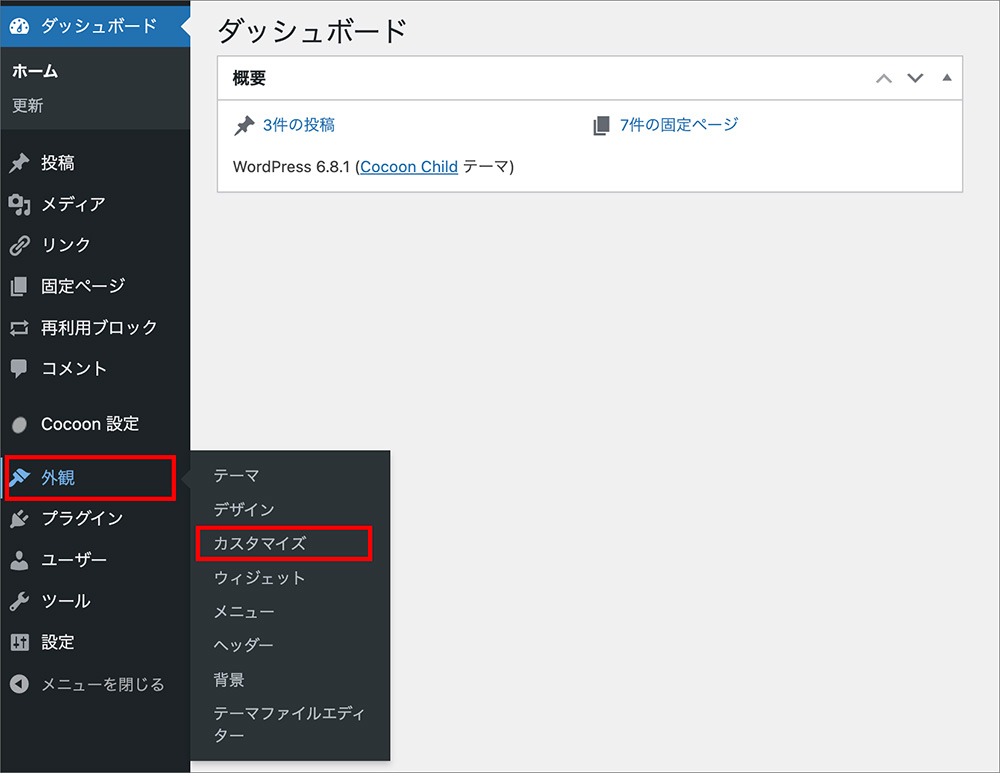Viewport: 1000px width, 773px height.
Task: Move 概要 box down using the down chevron
Action: click(915, 77)
